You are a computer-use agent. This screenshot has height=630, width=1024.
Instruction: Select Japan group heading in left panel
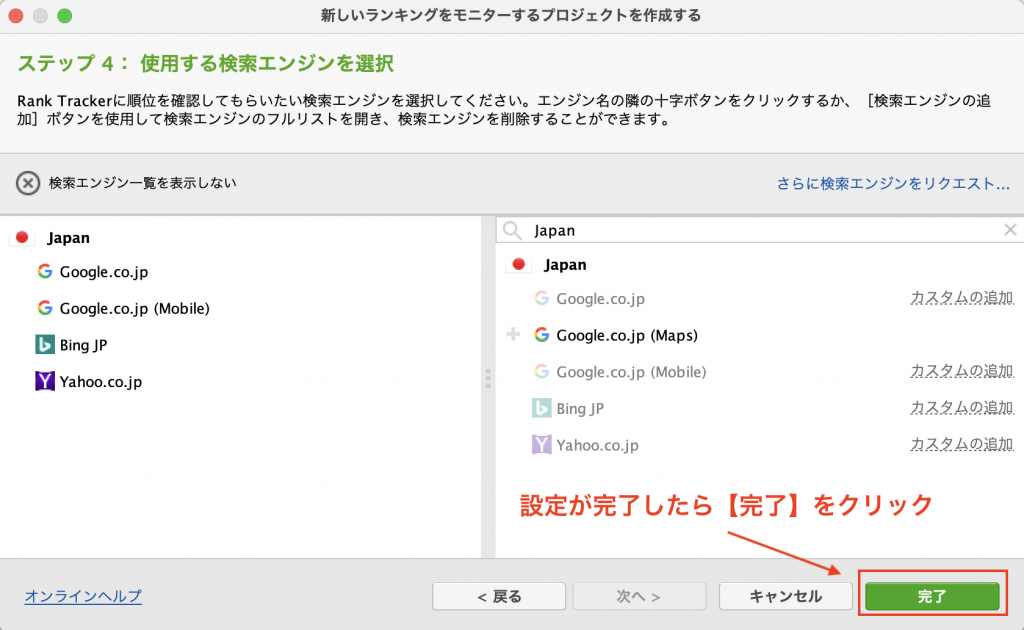69,238
